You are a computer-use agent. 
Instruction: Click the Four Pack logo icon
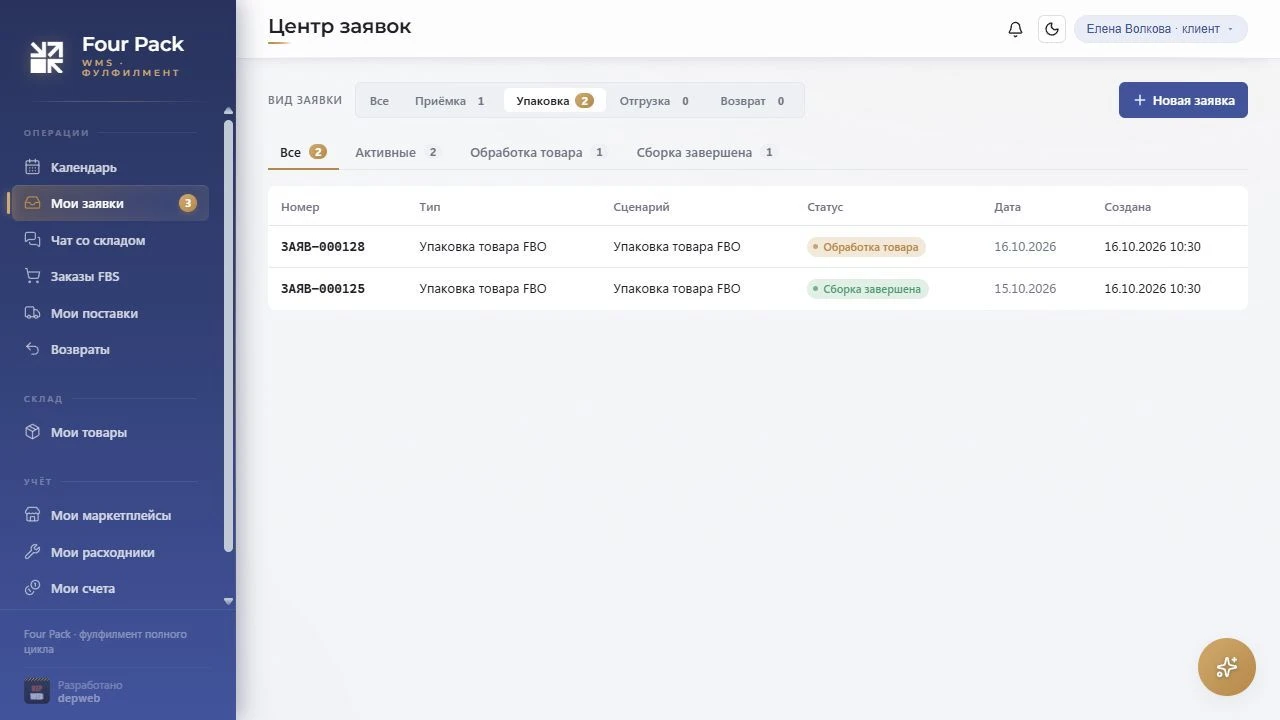[46, 57]
